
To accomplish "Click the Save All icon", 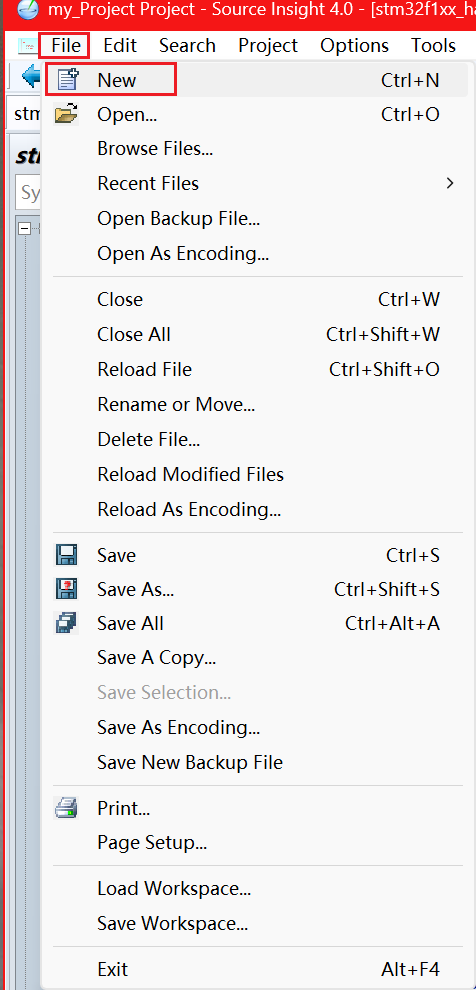I will click(66, 623).
